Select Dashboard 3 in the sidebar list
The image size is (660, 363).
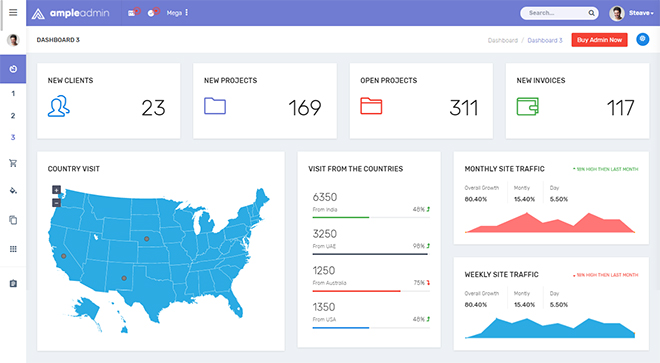click(13, 137)
